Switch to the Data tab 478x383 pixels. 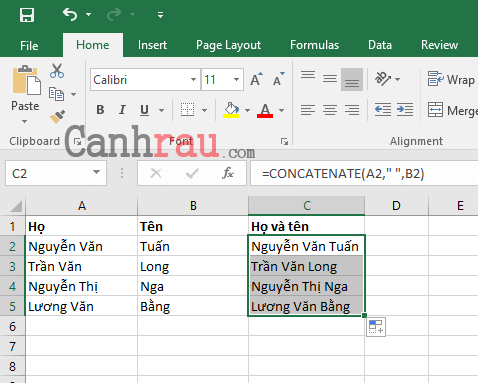tap(380, 45)
